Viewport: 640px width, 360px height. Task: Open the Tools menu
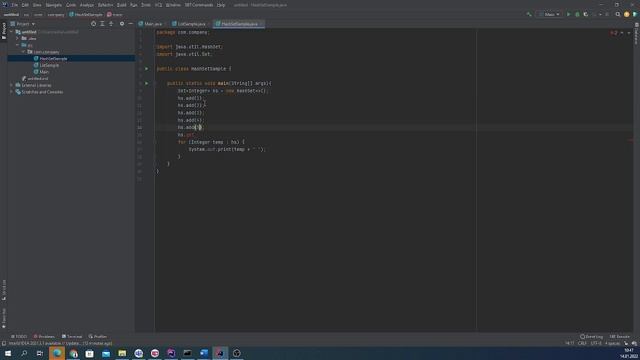[x=146, y=5]
